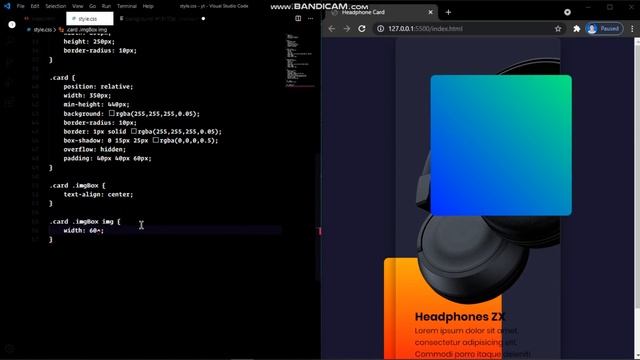The width and height of the screenshot is (640, 360).
Task: Click the VS Code logo icon
Action: (7, 6)
